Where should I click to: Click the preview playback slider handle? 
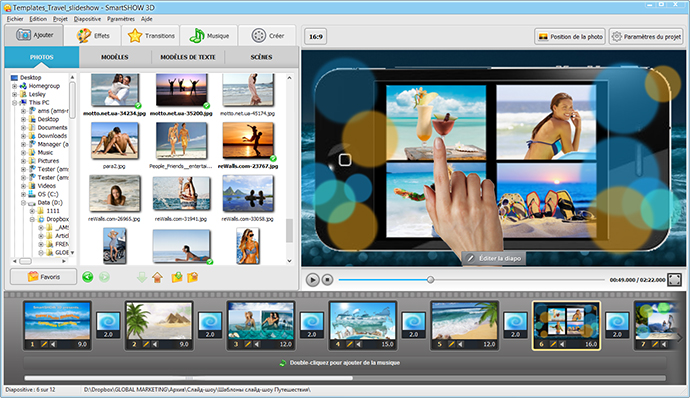coord(431,280)
